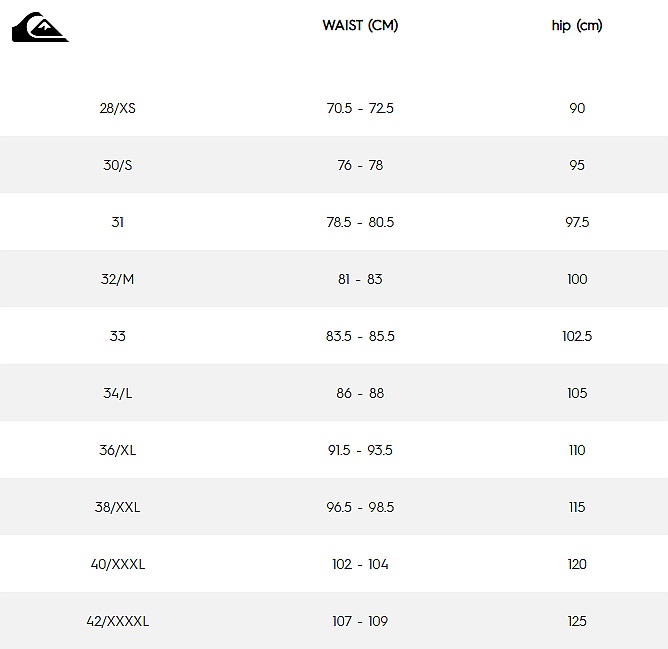The image size is (668, 649).
Task: Select the 40/XXXL size cell
Action: pos(117,564)
